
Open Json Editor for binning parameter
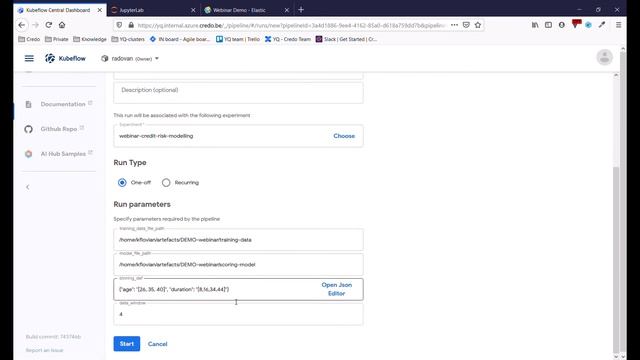coord(336,289)
